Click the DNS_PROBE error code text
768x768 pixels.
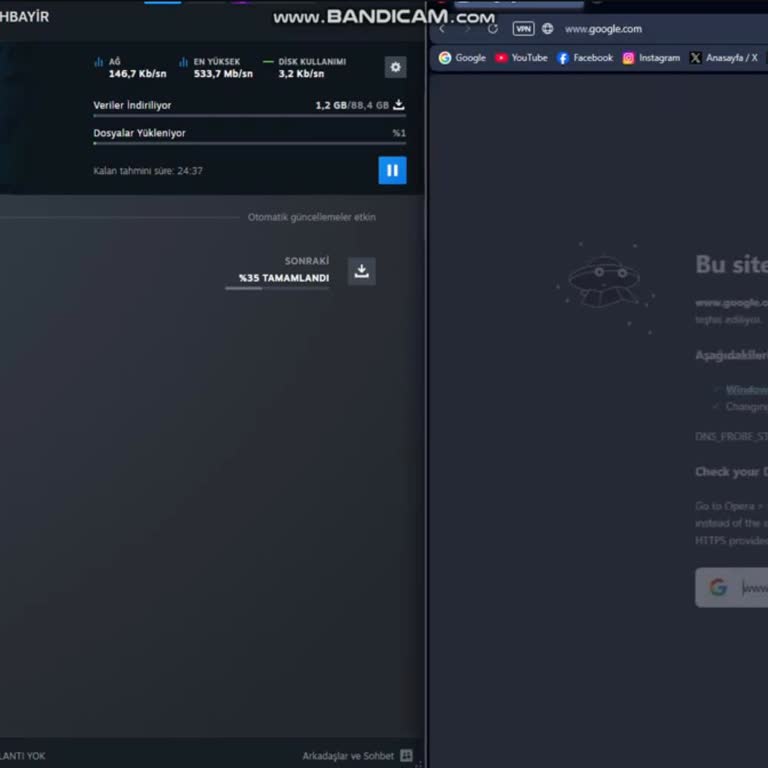coord(732,436)
